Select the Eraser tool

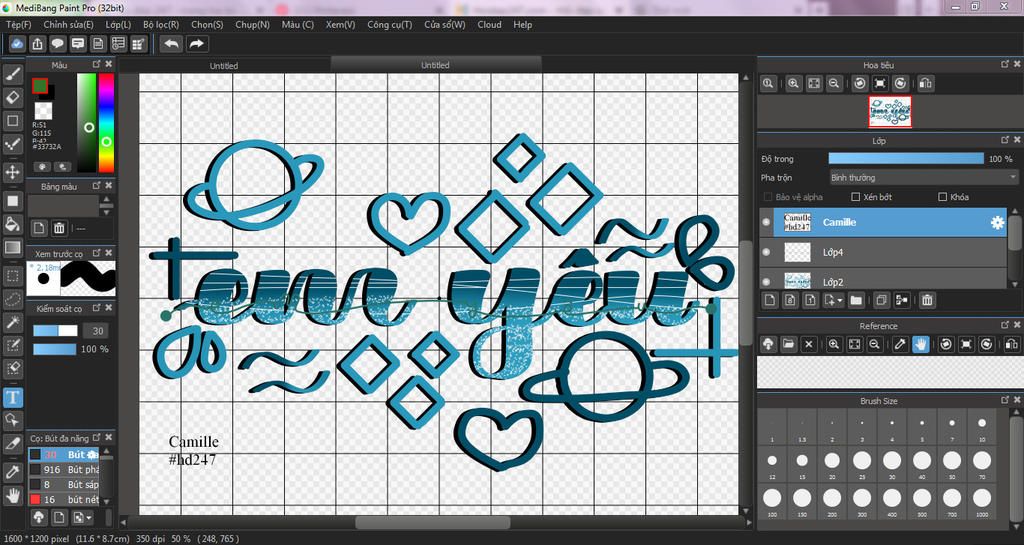(12, 98)
